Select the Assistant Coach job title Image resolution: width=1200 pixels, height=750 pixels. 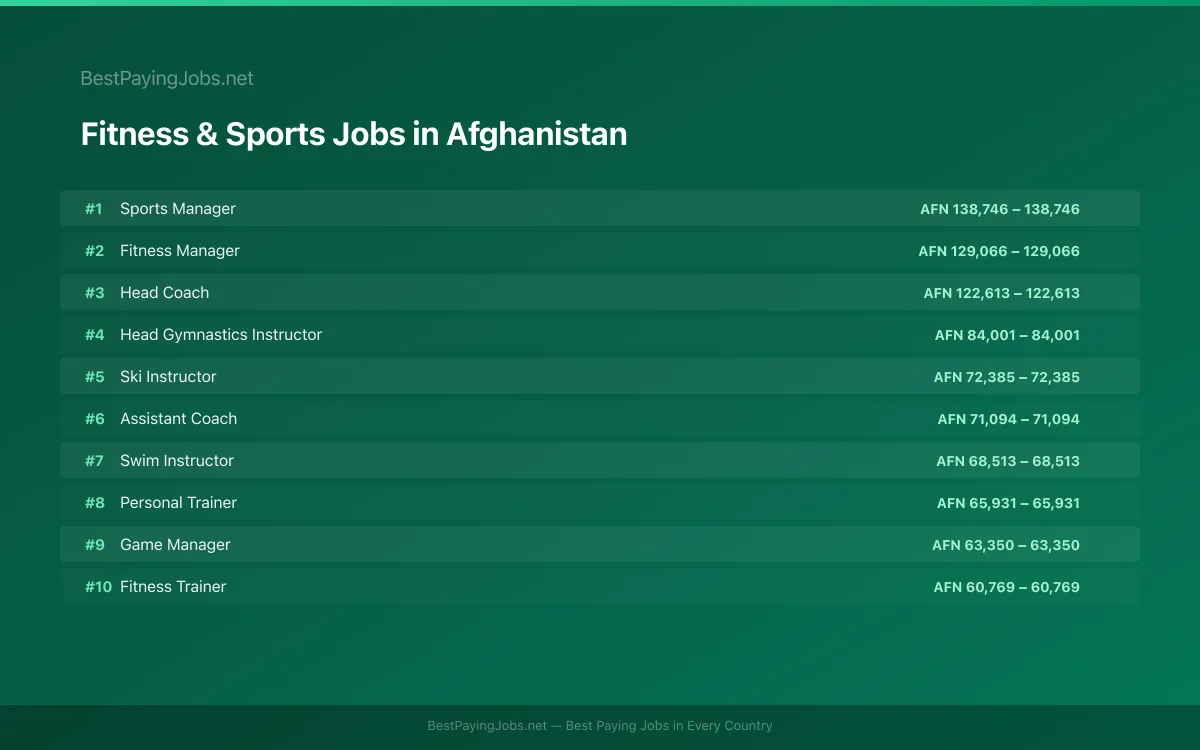pyautogui.click(x=179, y=419)
